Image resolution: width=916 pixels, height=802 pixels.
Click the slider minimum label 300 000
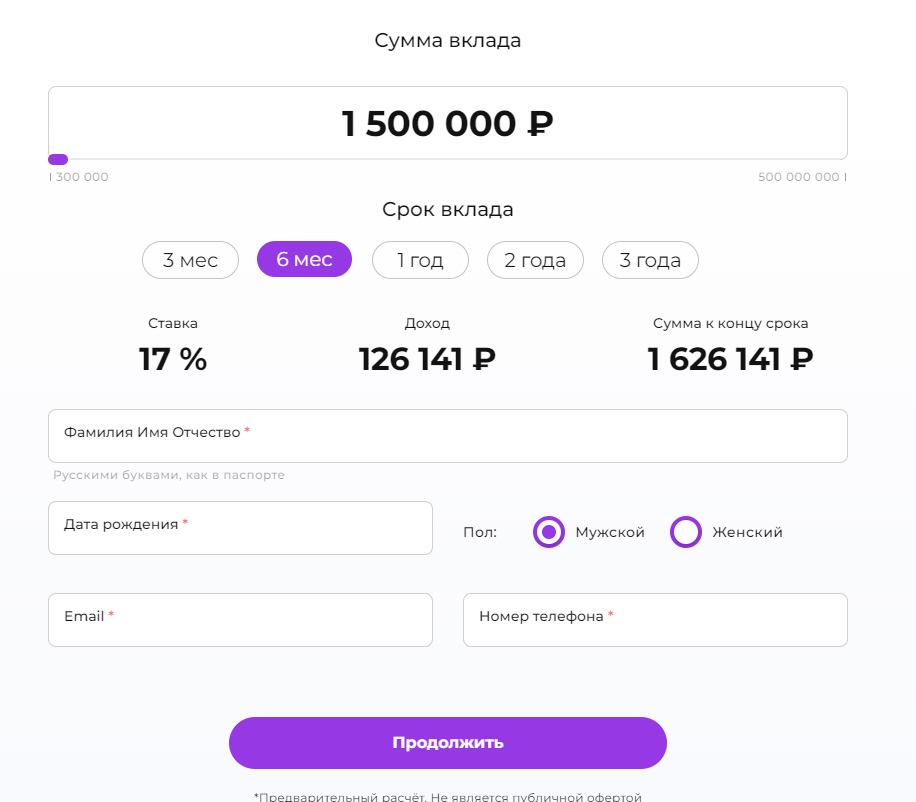point(82,177)
